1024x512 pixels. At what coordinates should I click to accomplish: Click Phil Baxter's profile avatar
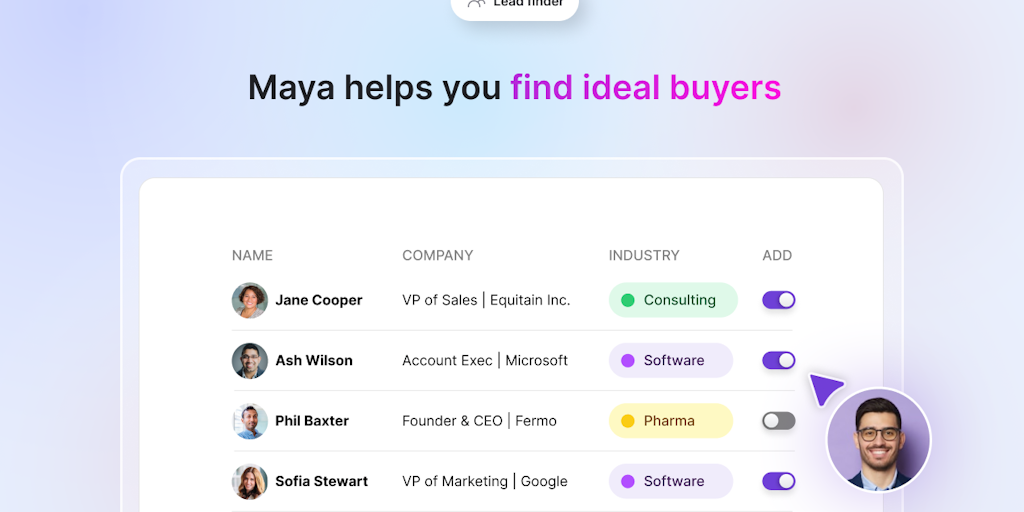pos(249,421)
